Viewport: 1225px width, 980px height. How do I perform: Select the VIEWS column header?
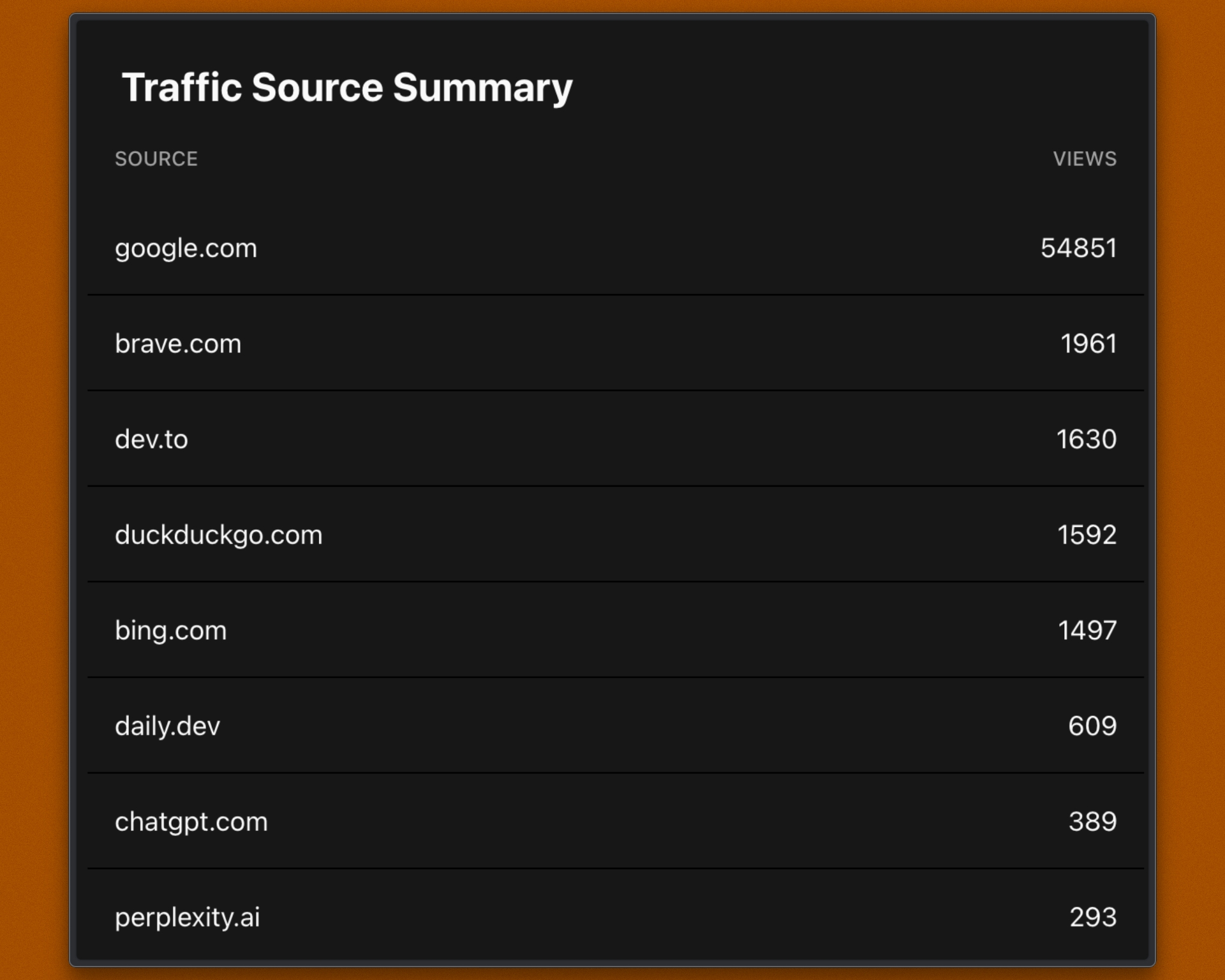pyautogui.click(x=1085, y=159)
